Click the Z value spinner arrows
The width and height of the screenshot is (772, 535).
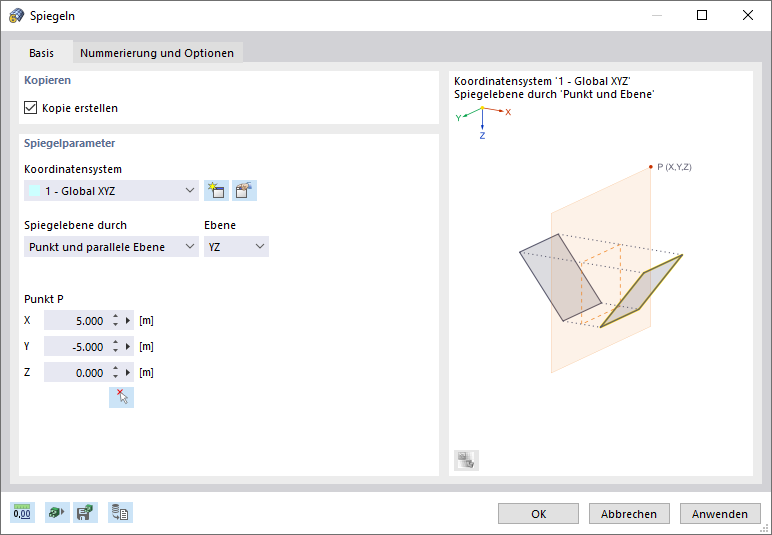115,373
